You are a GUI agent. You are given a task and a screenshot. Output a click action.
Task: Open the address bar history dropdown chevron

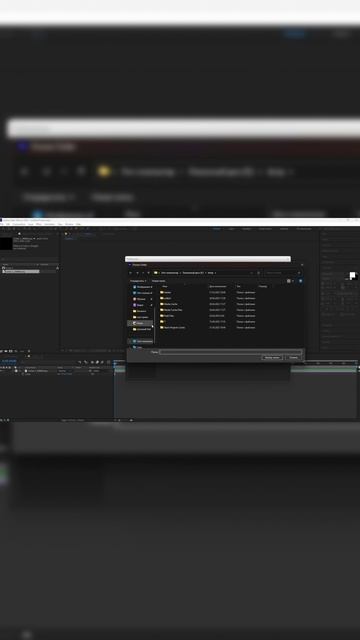click(251, 273)
